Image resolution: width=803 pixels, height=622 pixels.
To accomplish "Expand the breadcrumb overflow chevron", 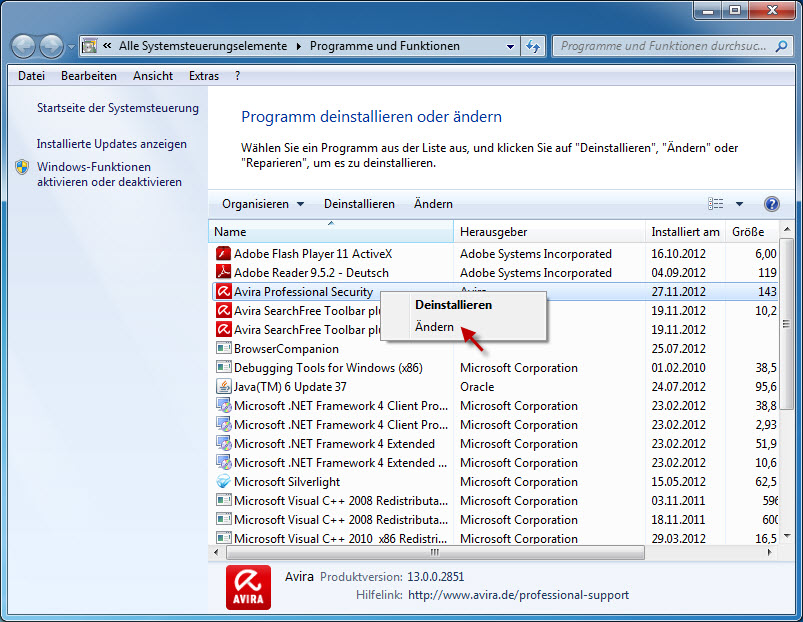I will point(107,46).
